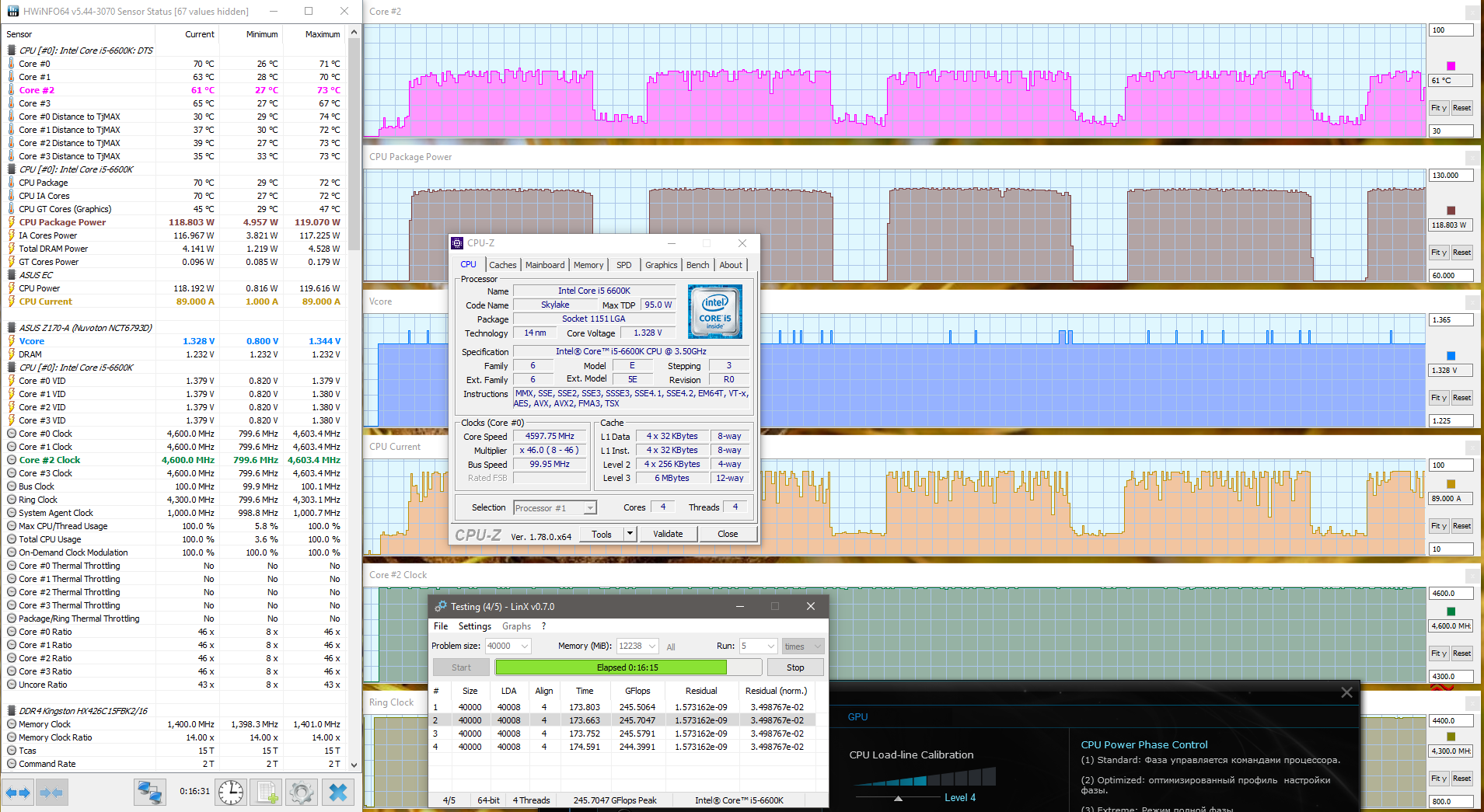Click the thermometer icon beside Core #0 row
Viewport: 1484px width, 812px height.
click(11, 64)
